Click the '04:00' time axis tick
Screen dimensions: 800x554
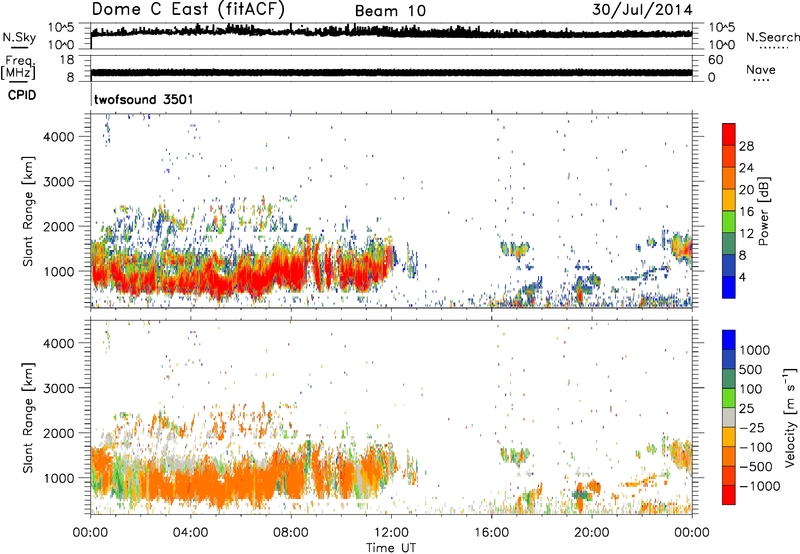pyautogui.click(x=191, y=533)
